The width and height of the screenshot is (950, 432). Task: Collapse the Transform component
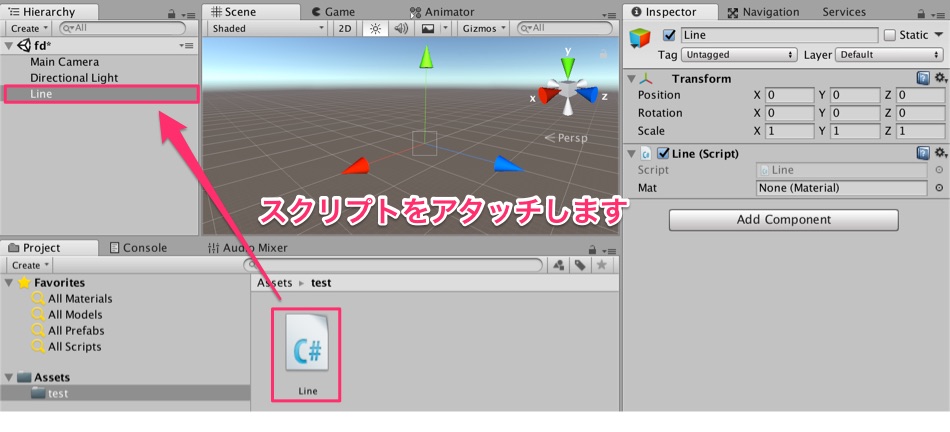[631, 79]
